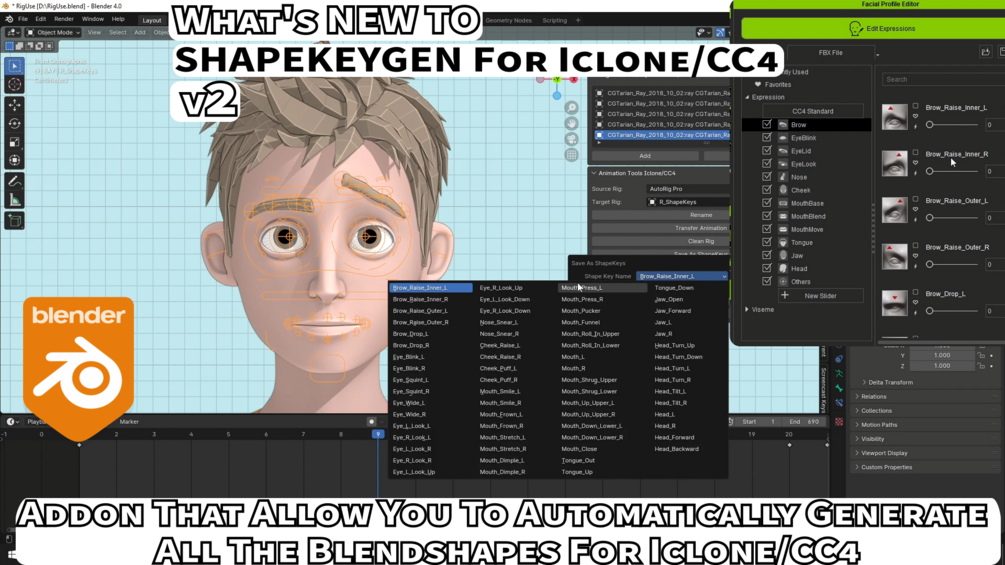Click the Rename button
The width and height of the screenshot is (1005, 565).
(x=660, y=215)
